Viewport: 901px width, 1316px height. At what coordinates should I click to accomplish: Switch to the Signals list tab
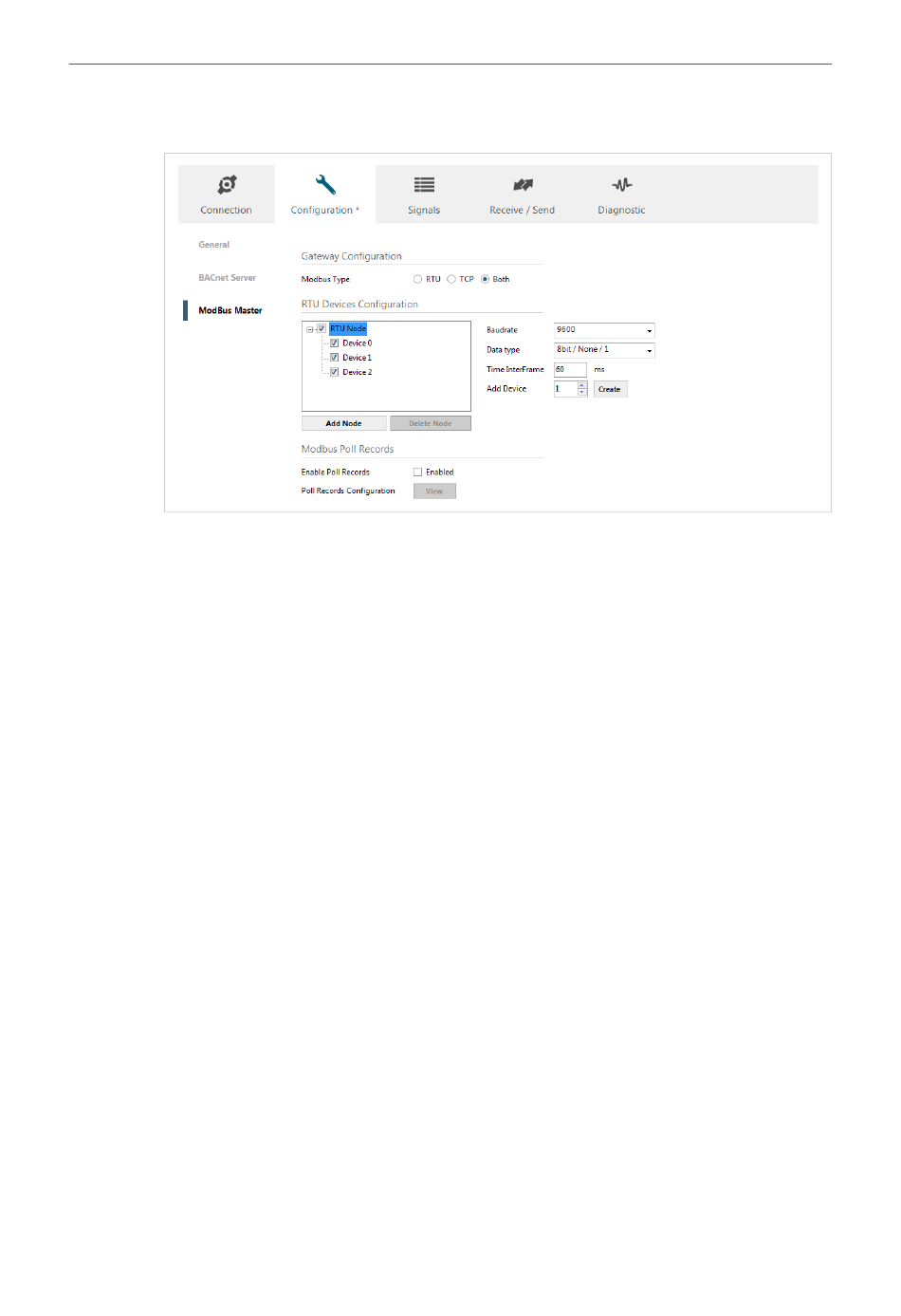424,195
